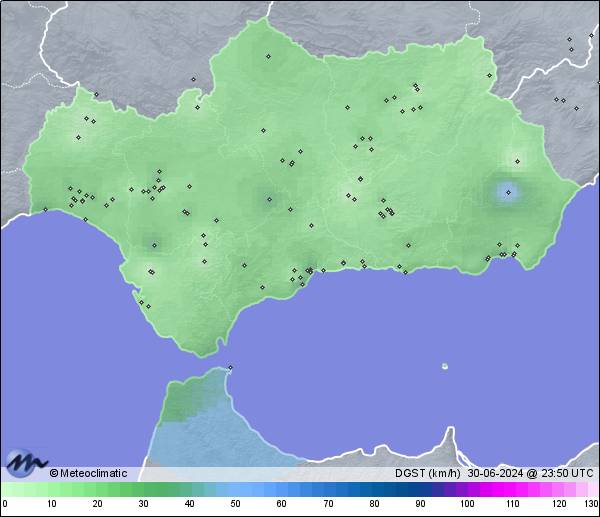Click the 130 label on the gust scale
This screenshot has height=517, width=600.
pos(592,504)
